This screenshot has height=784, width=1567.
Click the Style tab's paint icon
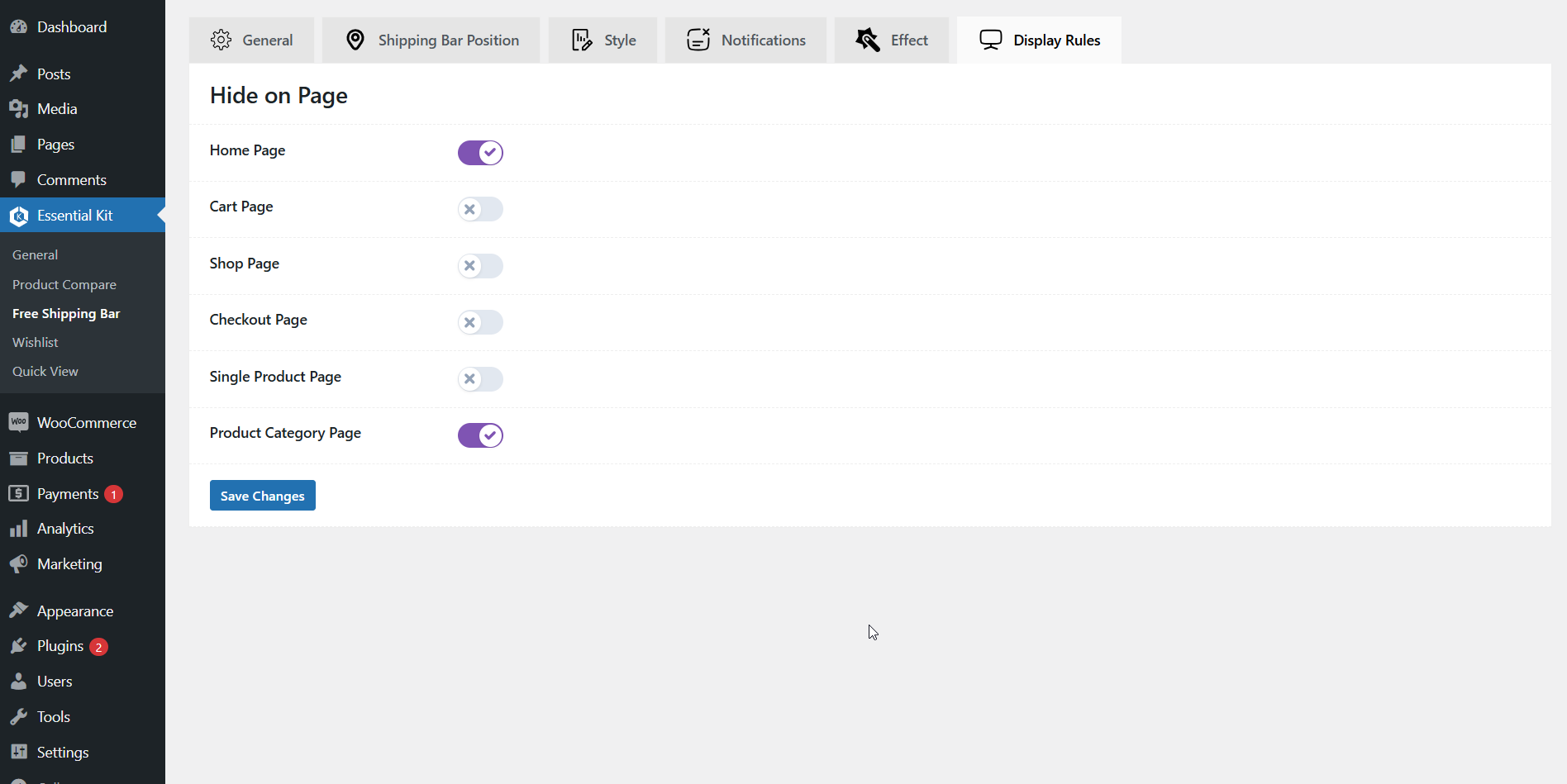click(582, 40)
